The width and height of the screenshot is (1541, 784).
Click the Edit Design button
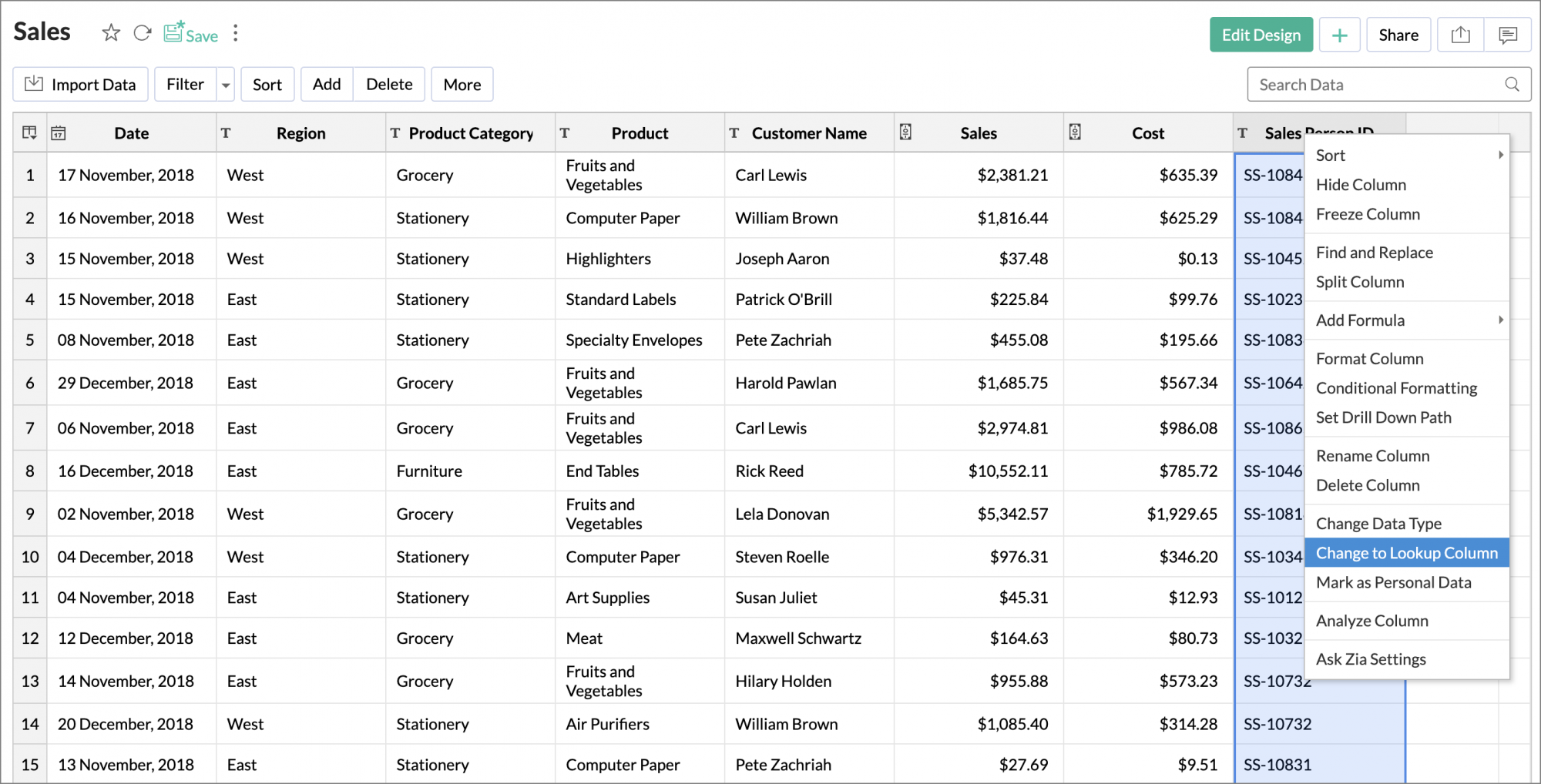[1261, 35]
